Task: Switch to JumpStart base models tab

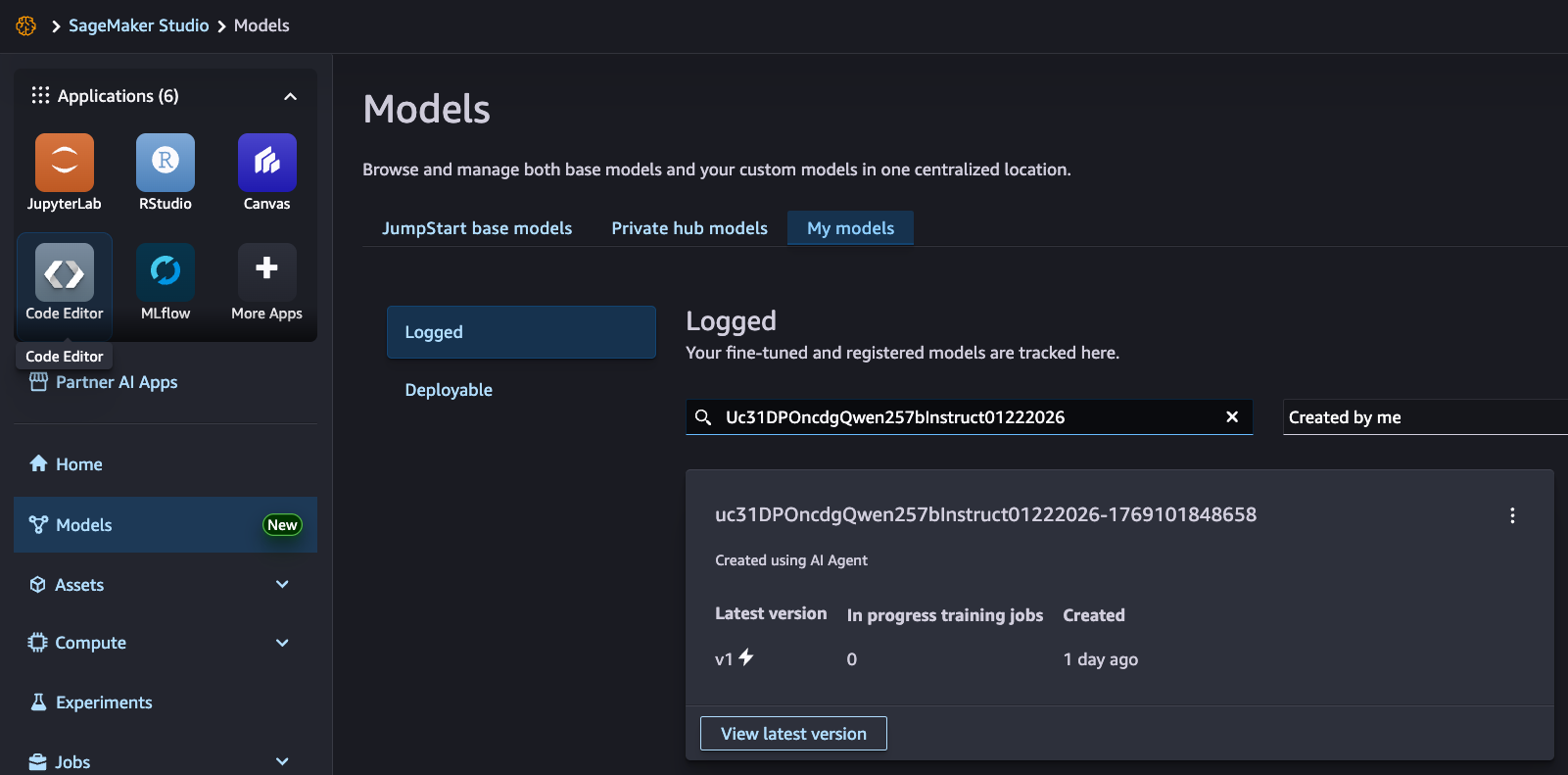Action: tap(477, 228)
